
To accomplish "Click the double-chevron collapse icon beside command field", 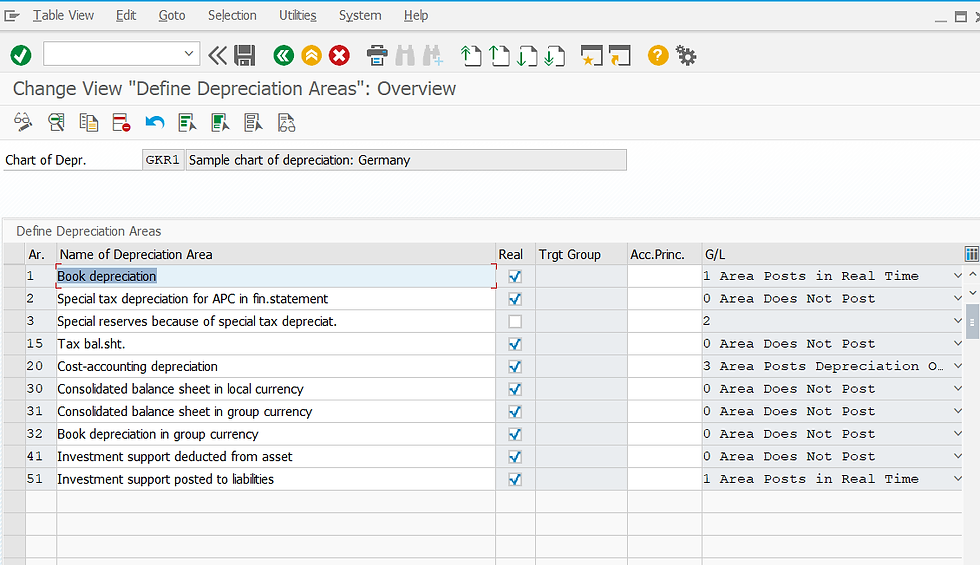I will click(x=217, y=56).
